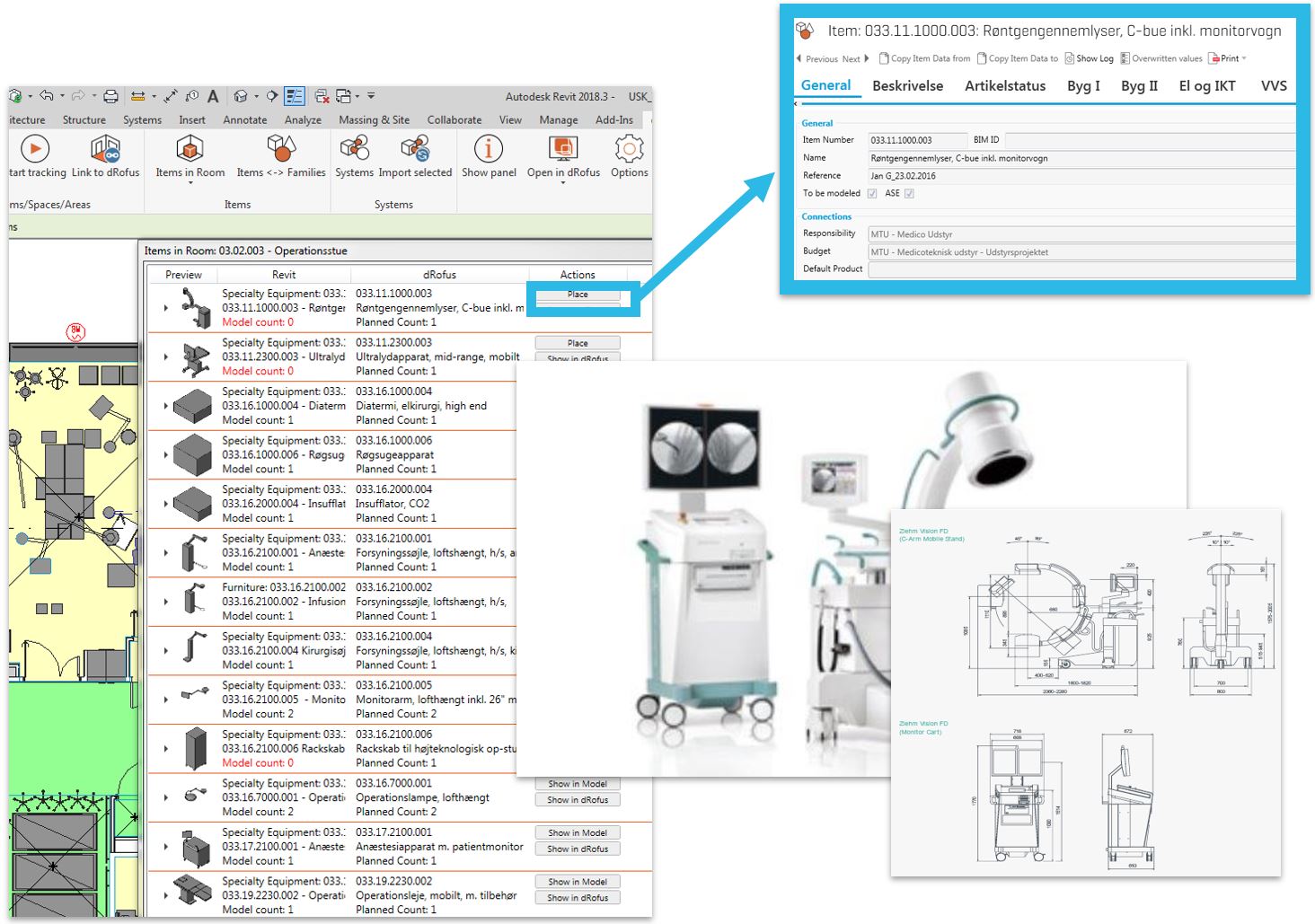Expand the 033.16.2000.004 Insufflator row
Screen dimensions: 1315x924
pos(166,504)
